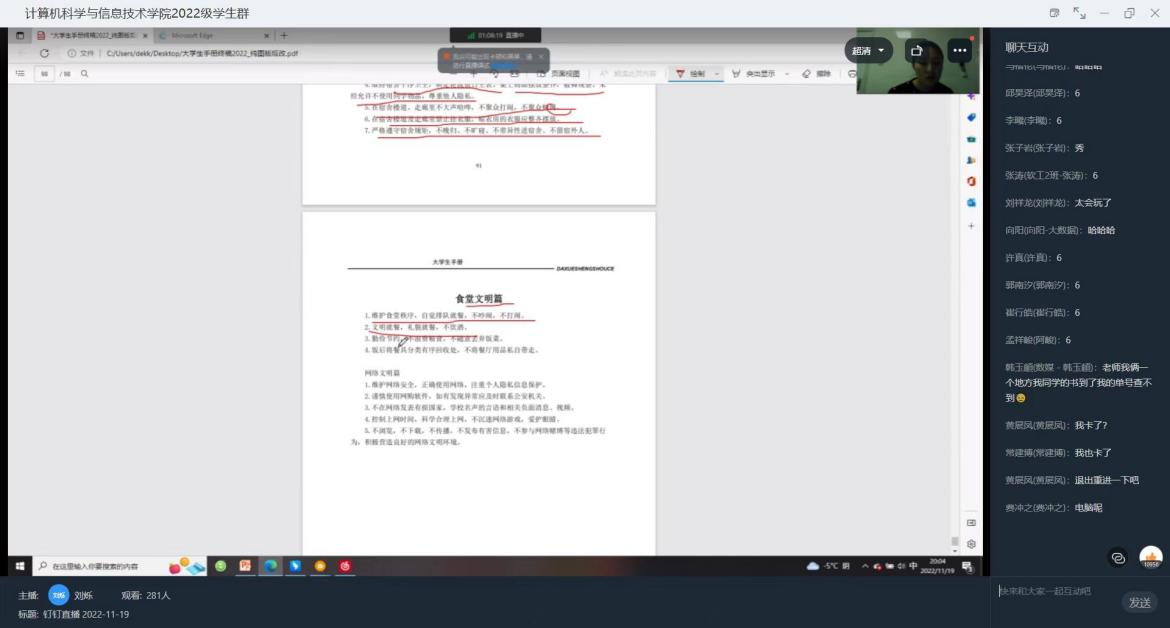Click the link icon beside the like button
Screen dimensions: 1170x628
[x=1119, y=557]
